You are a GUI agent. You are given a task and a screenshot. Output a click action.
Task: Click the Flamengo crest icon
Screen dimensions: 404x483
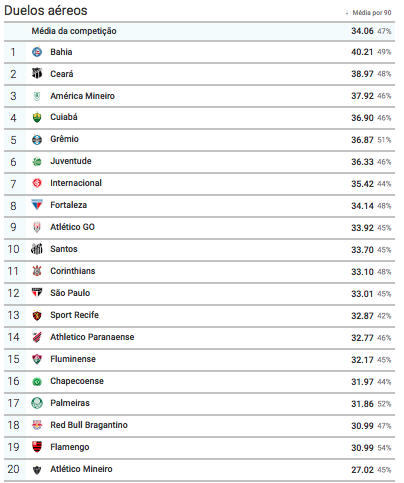pos(37,447)
